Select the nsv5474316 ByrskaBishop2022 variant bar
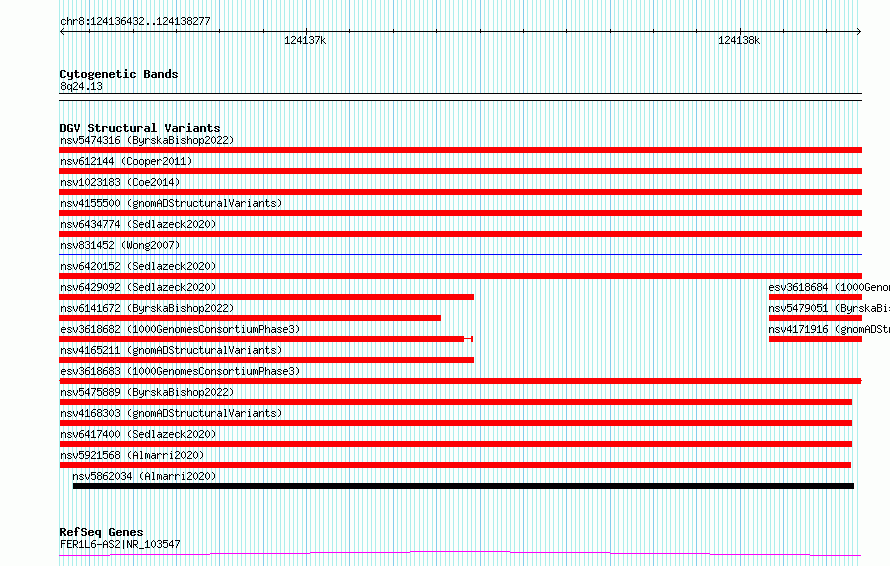This screenshot has width=890, height=566. point(460,150)
